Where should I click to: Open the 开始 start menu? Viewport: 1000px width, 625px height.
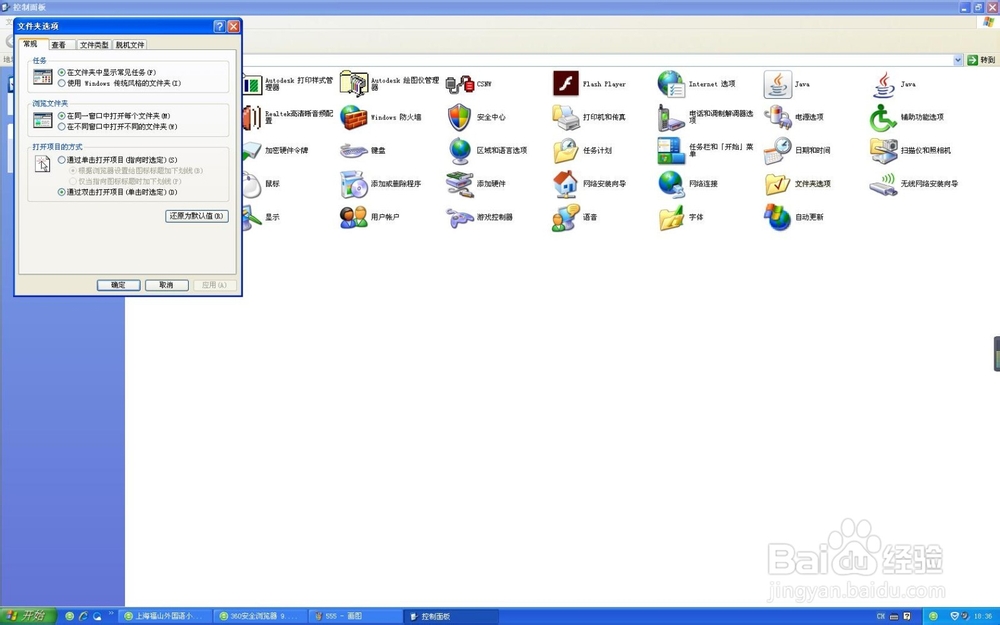[x=28, y=616]
